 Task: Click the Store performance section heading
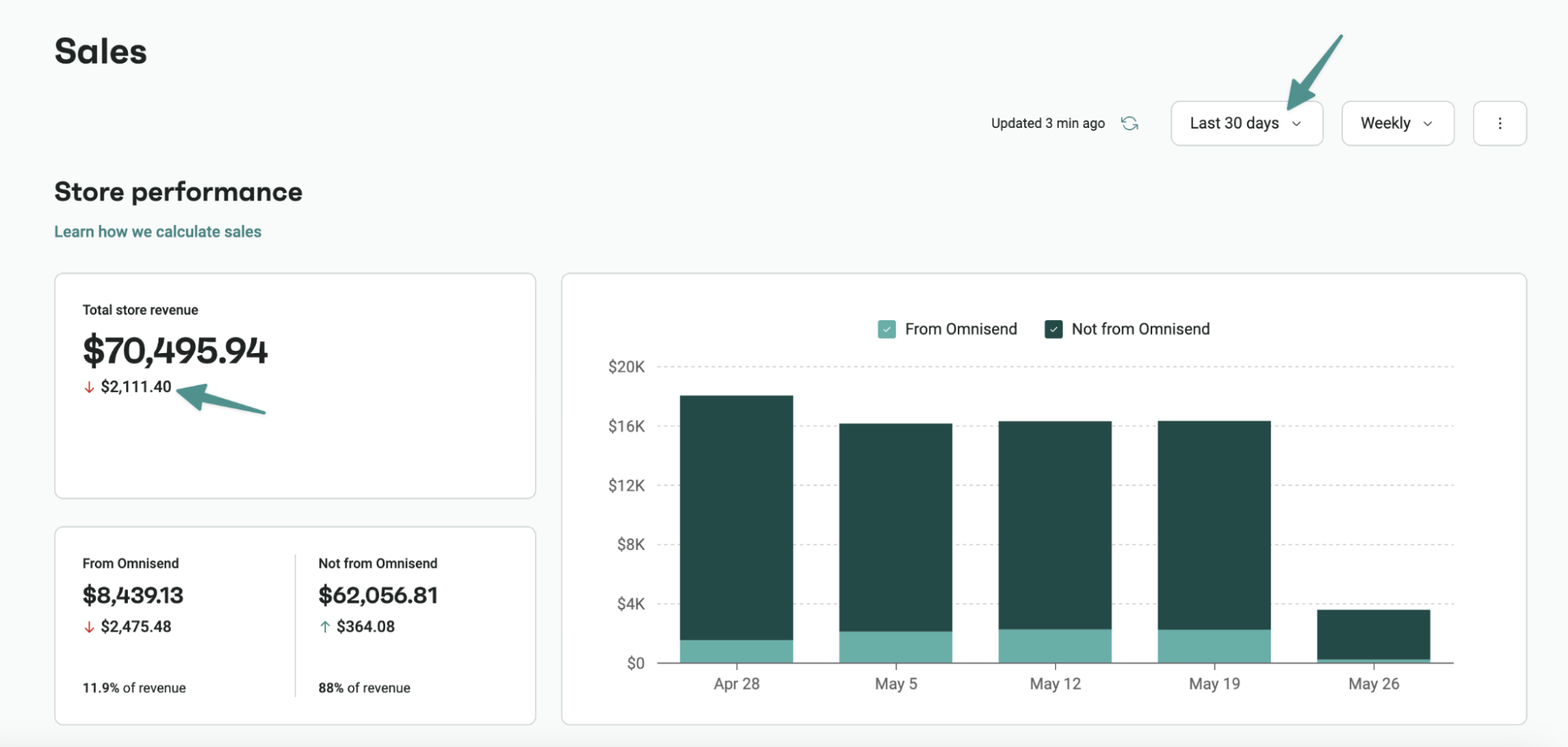coord(177,191)
